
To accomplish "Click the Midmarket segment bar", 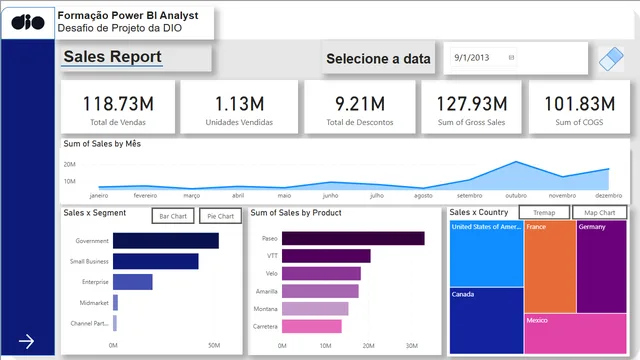I will [x=116, y=302].
